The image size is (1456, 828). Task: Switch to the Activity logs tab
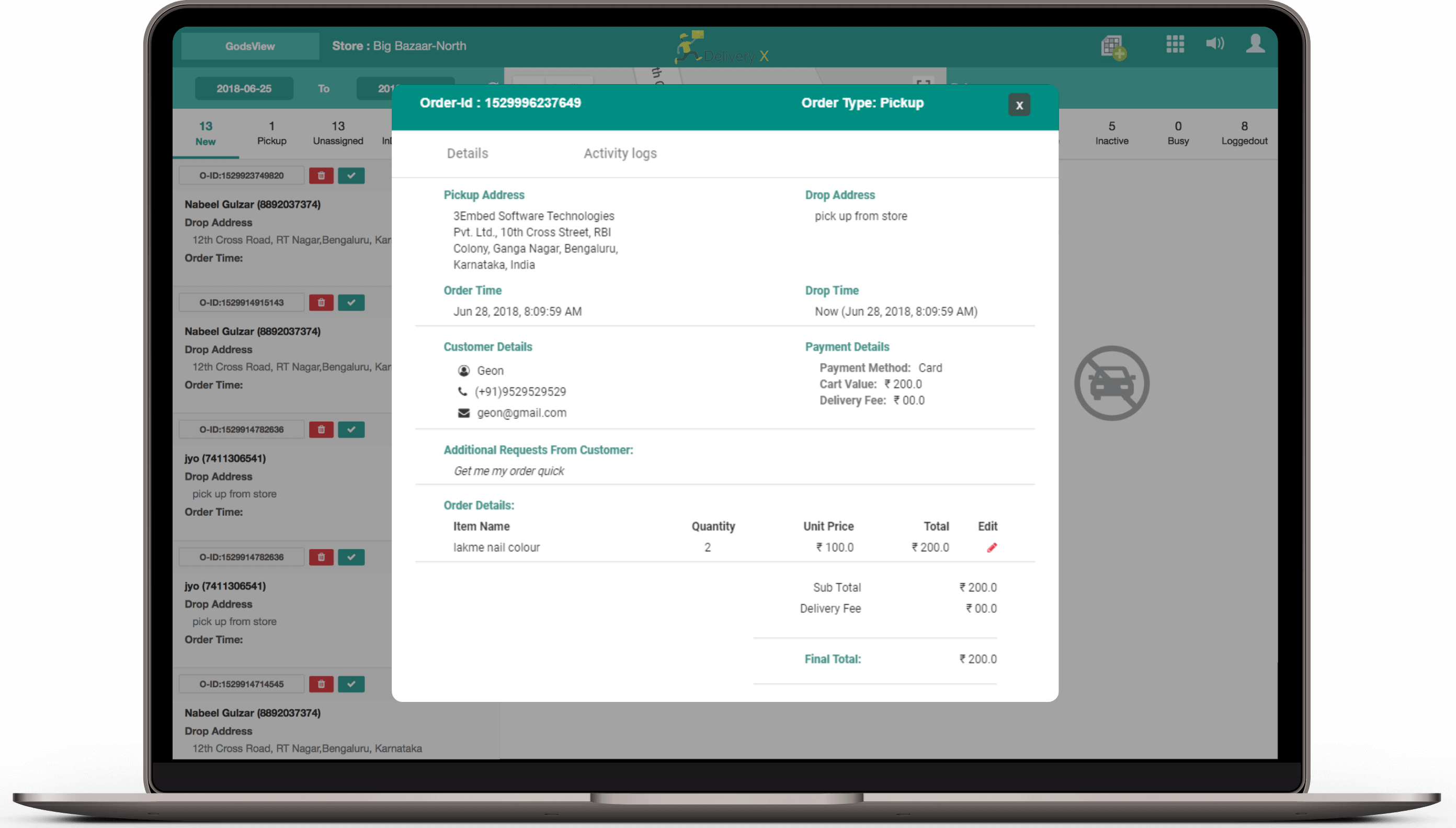click(x=620, y=153)
